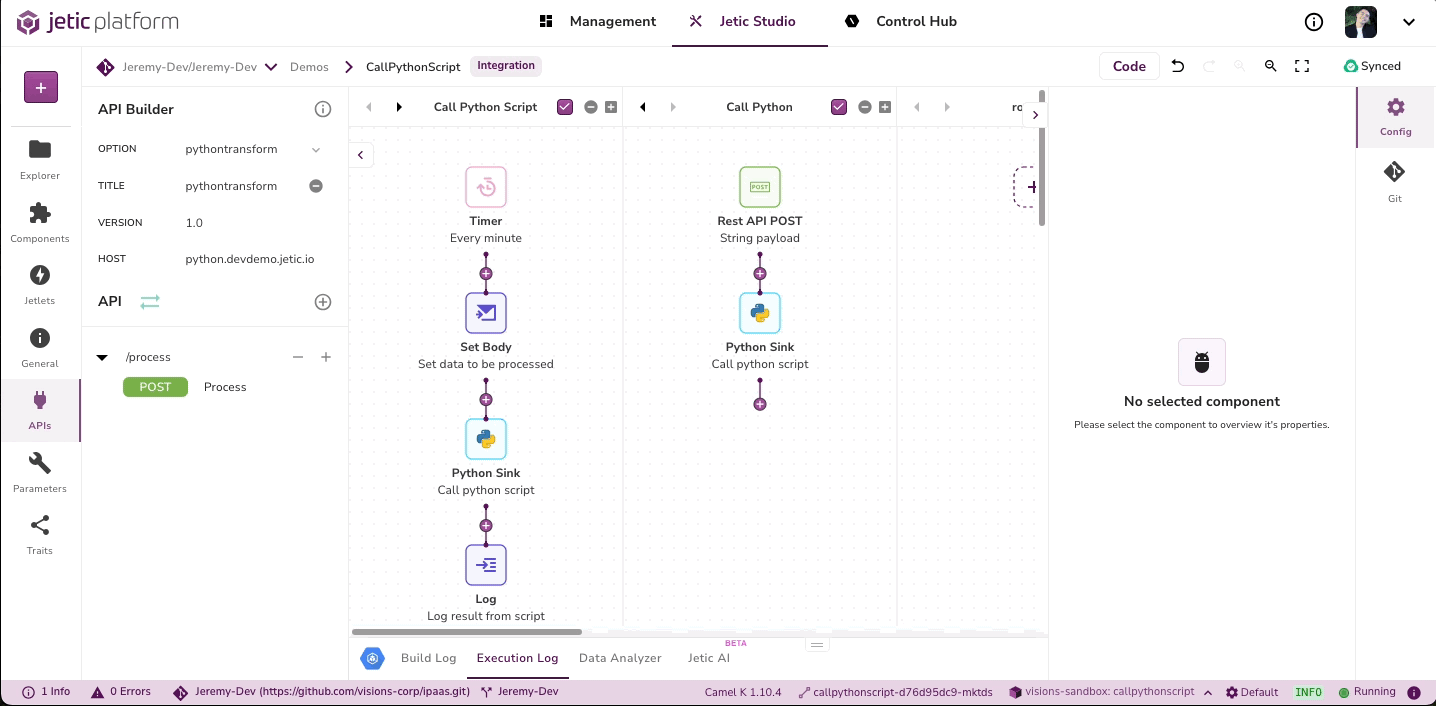Click the horizontal canvas scrollbar

click(x=467, y=632)
